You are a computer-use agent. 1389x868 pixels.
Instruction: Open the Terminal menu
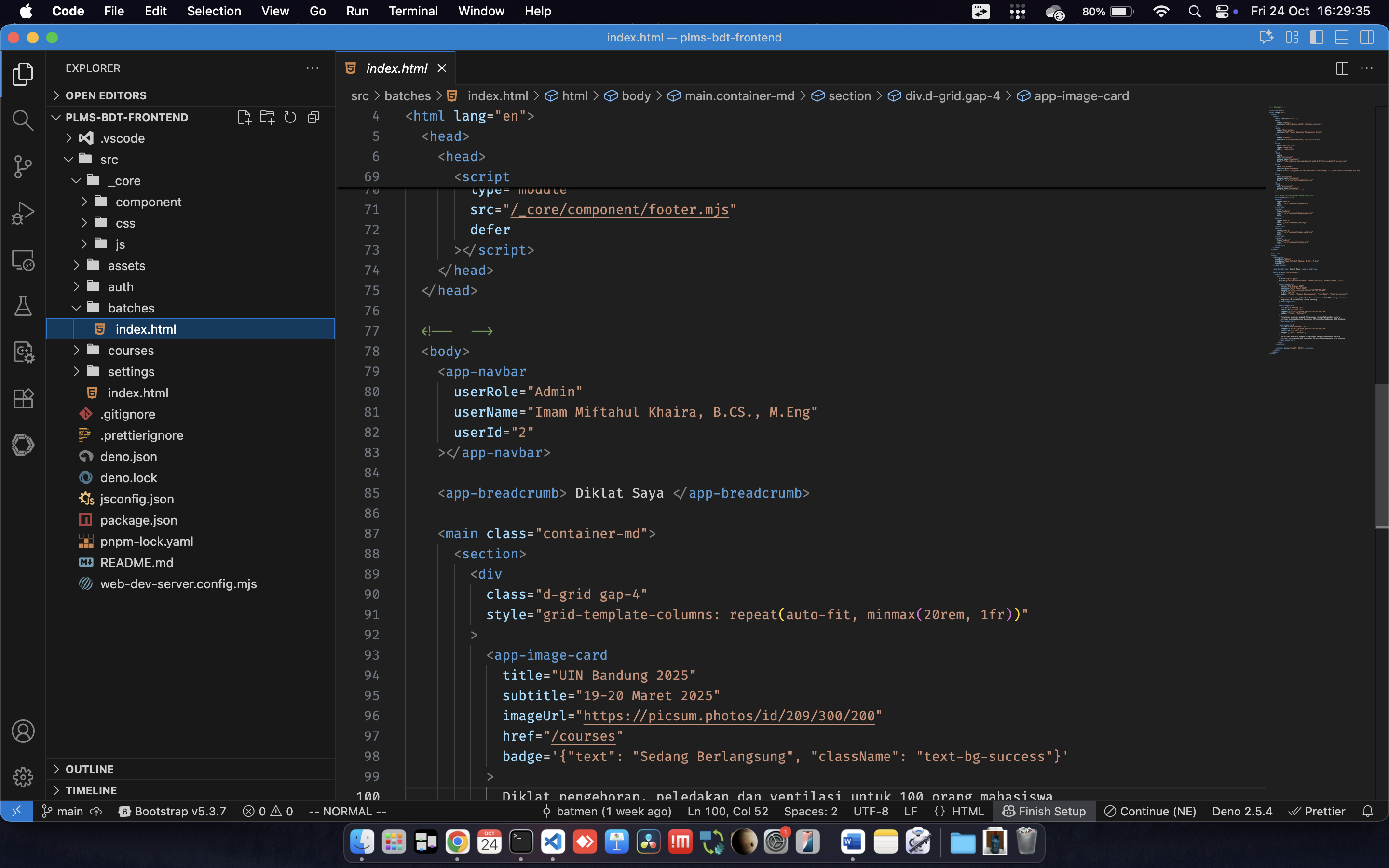coord(413,11)
